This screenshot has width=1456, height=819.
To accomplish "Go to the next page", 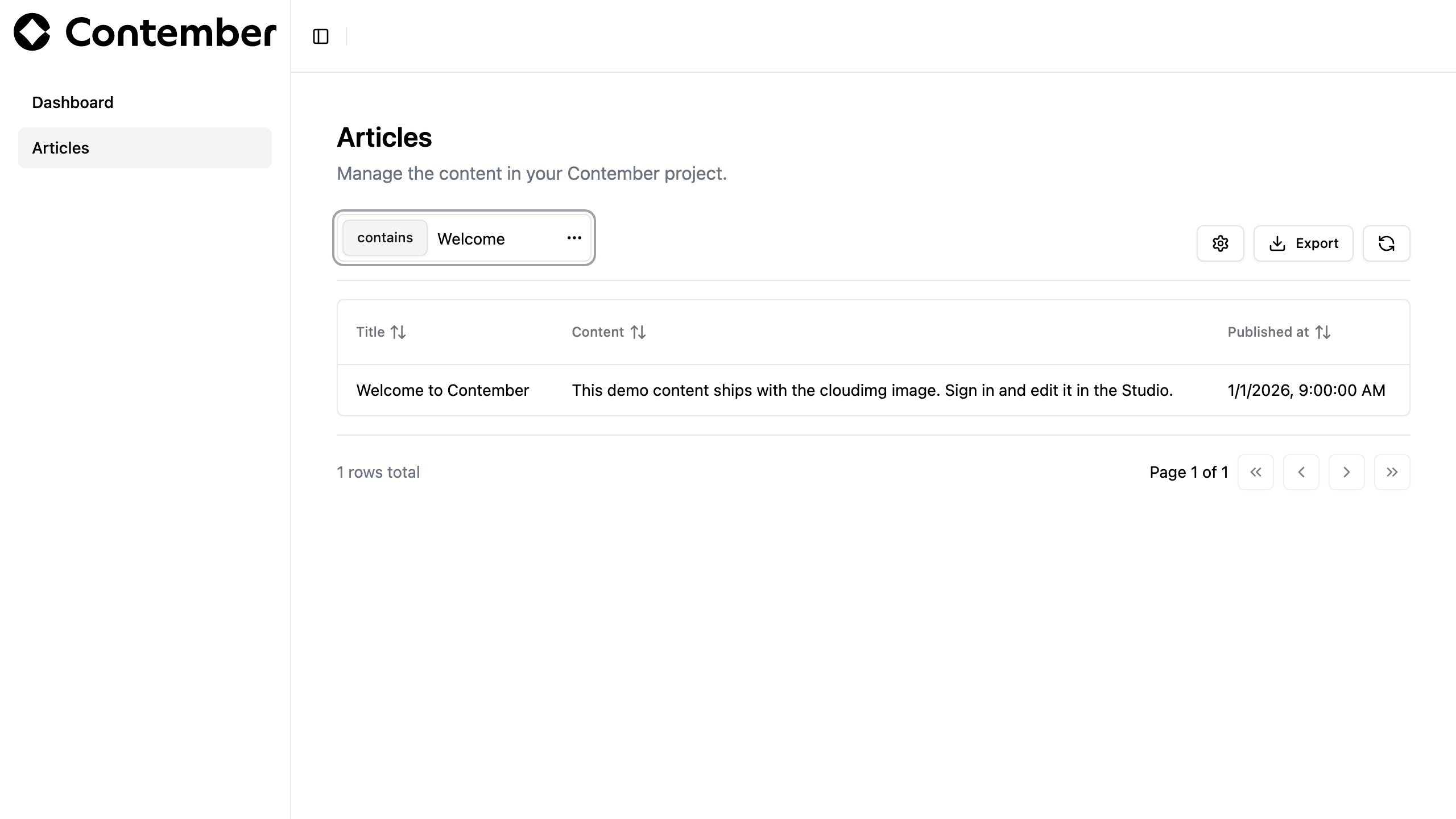I will click(1347, 472).
